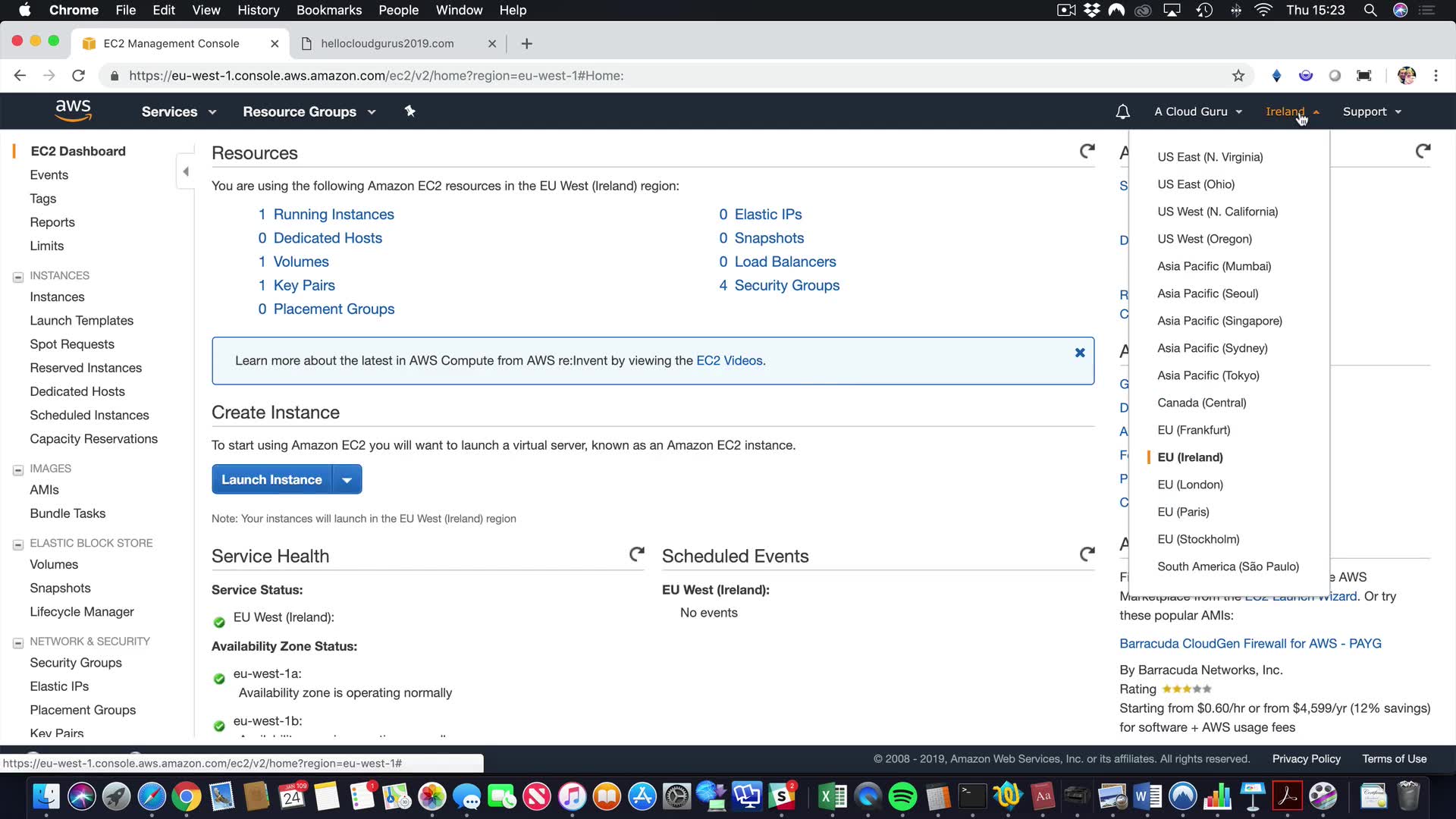Dismiss the re:Invent info banner
This screenshot has width=1456, height=819.
click(1080, 353)
